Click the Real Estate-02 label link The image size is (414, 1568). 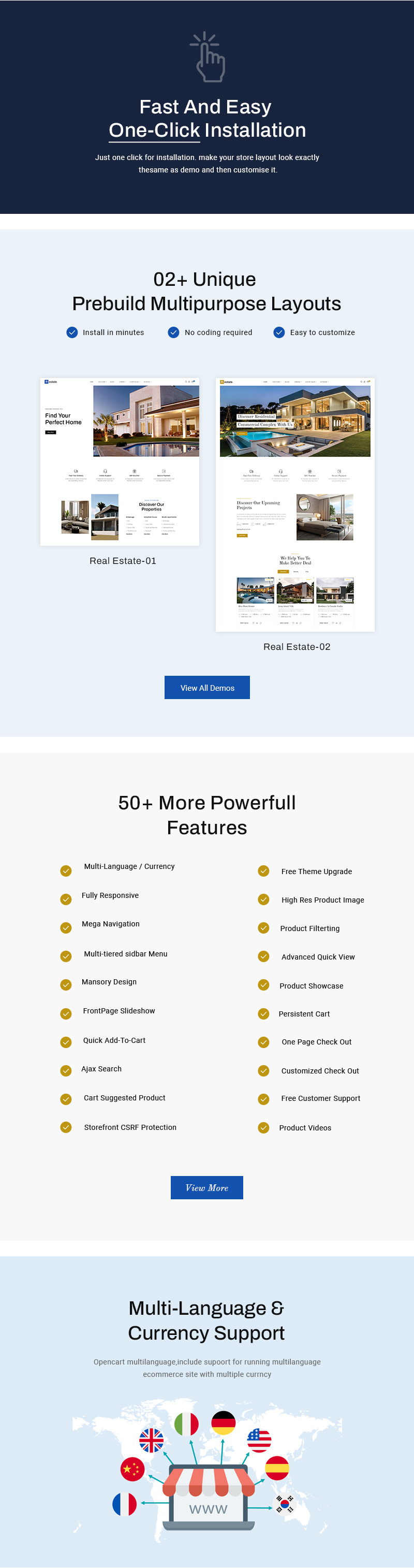(x=297, y=646)
